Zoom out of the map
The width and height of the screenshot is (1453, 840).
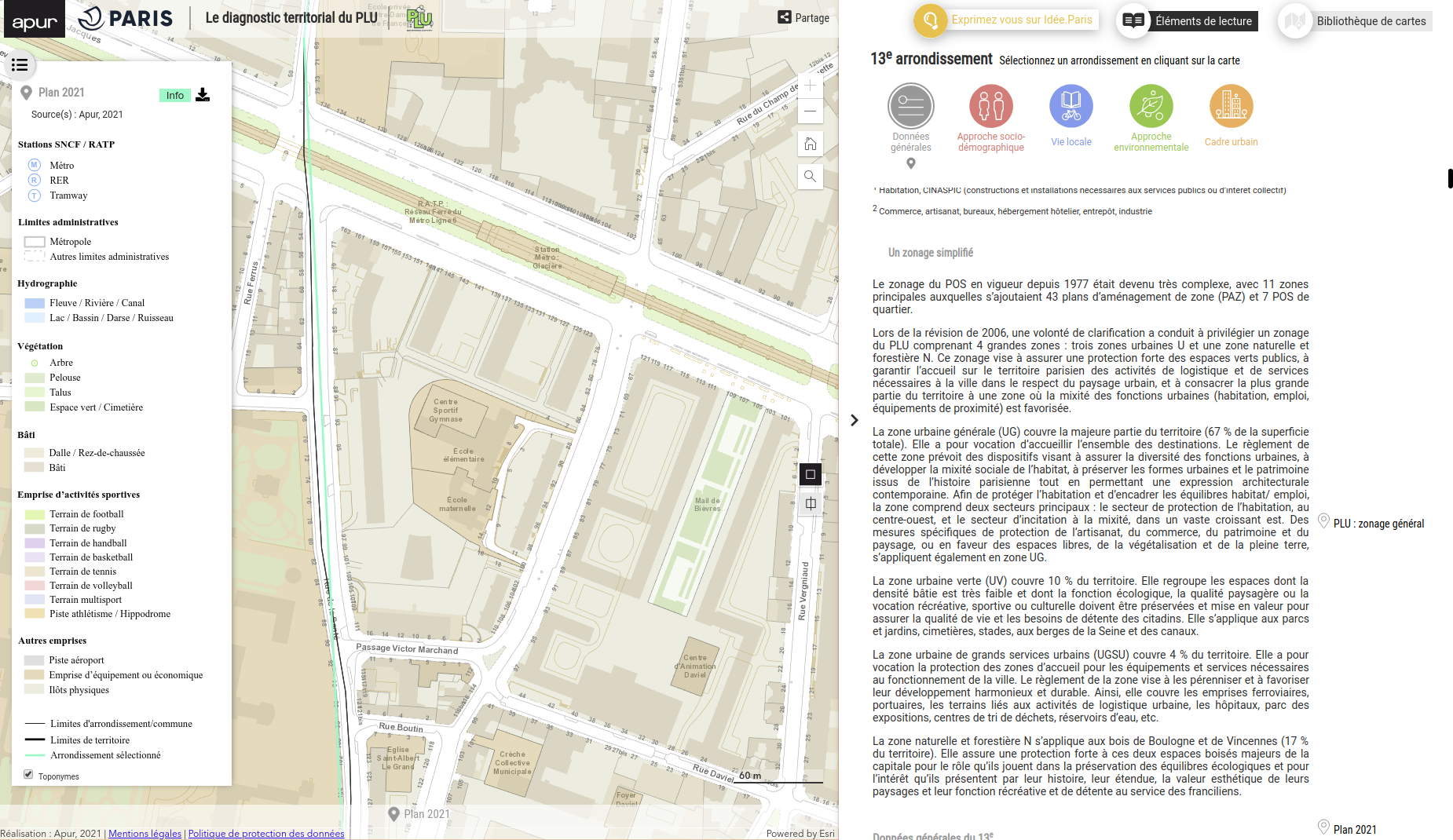(810, 111)
